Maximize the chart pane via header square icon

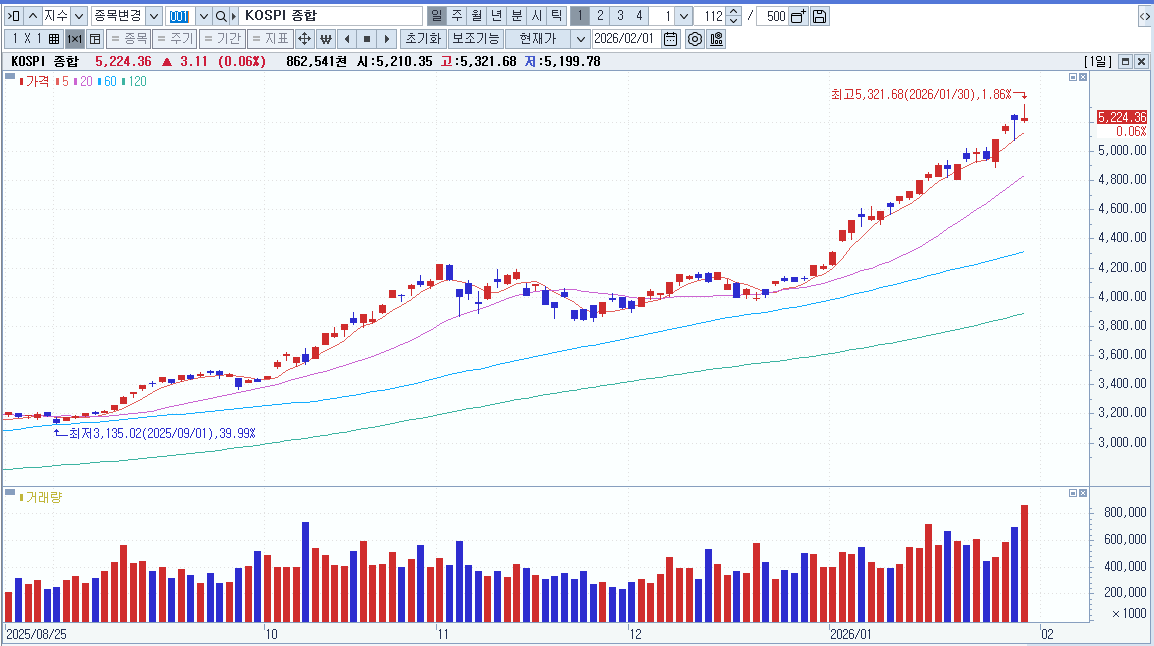point(1125,62)
